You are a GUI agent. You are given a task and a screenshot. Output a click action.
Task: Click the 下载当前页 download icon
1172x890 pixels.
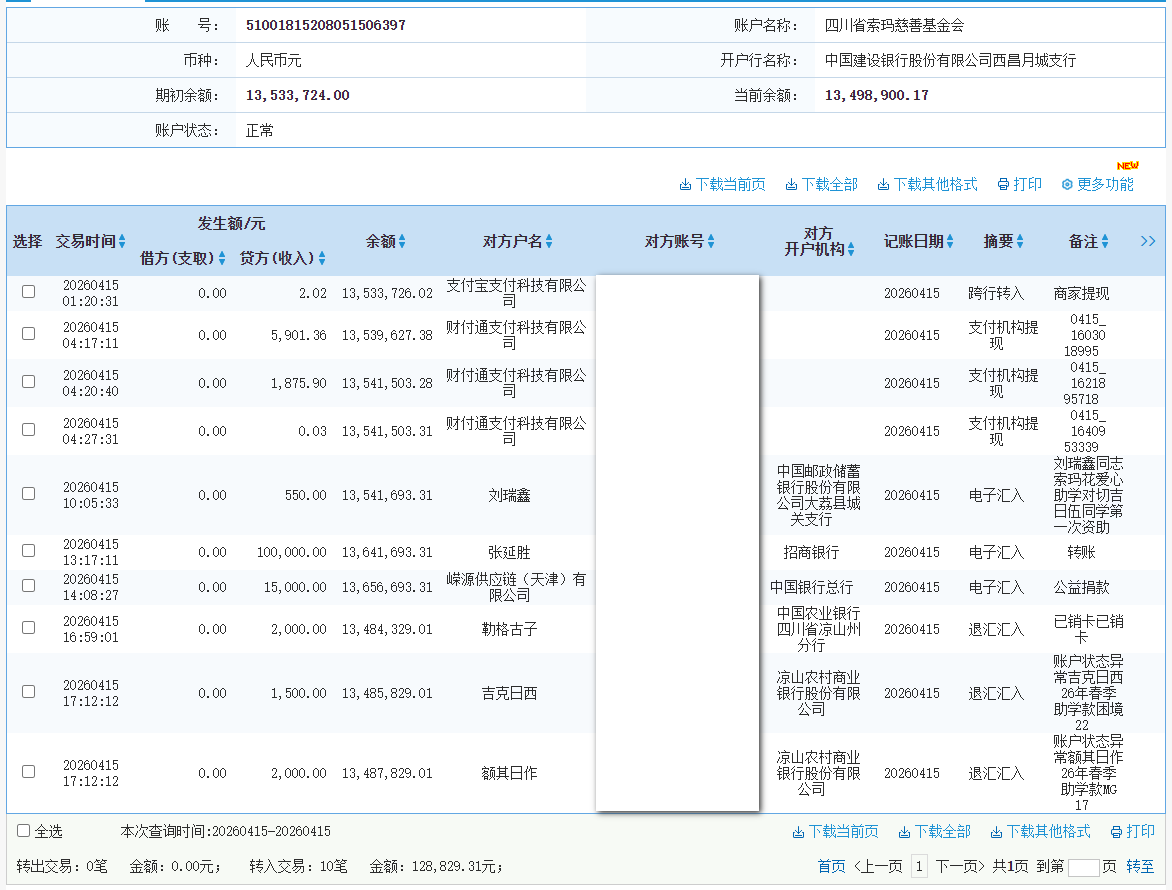coord(686,184)
